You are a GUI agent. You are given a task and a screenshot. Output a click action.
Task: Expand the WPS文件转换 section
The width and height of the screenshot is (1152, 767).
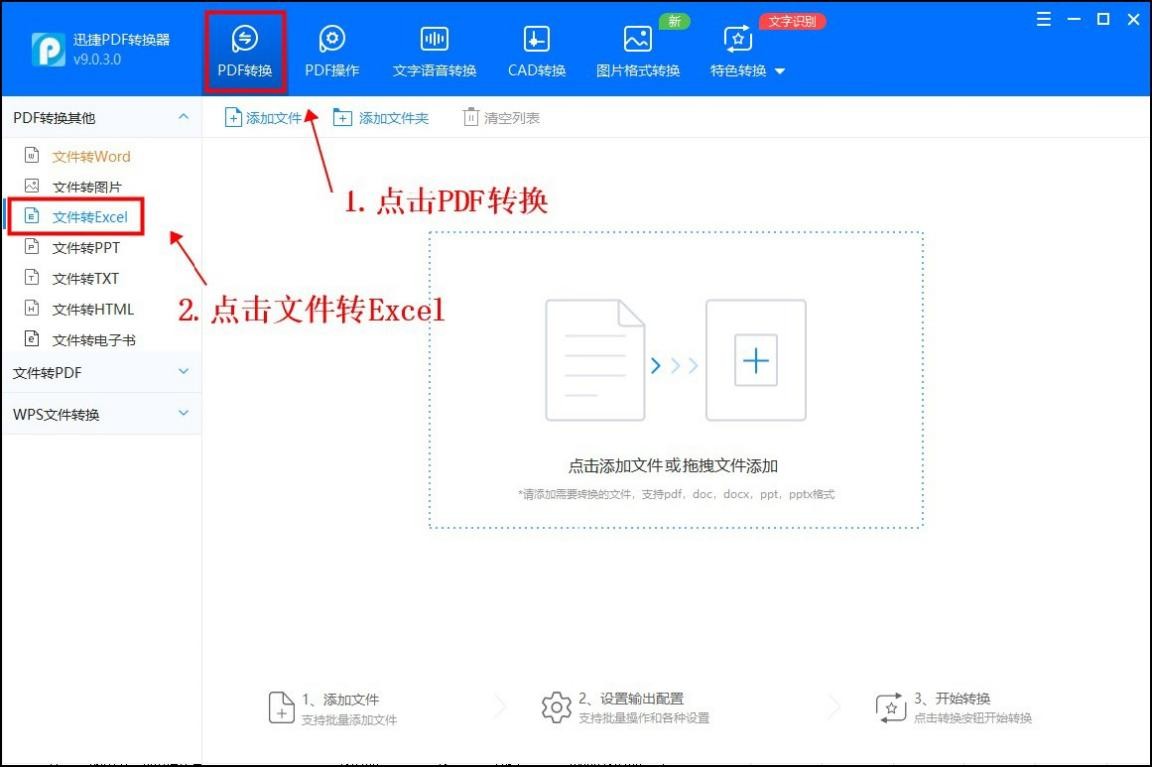click(x=184, y=414)
